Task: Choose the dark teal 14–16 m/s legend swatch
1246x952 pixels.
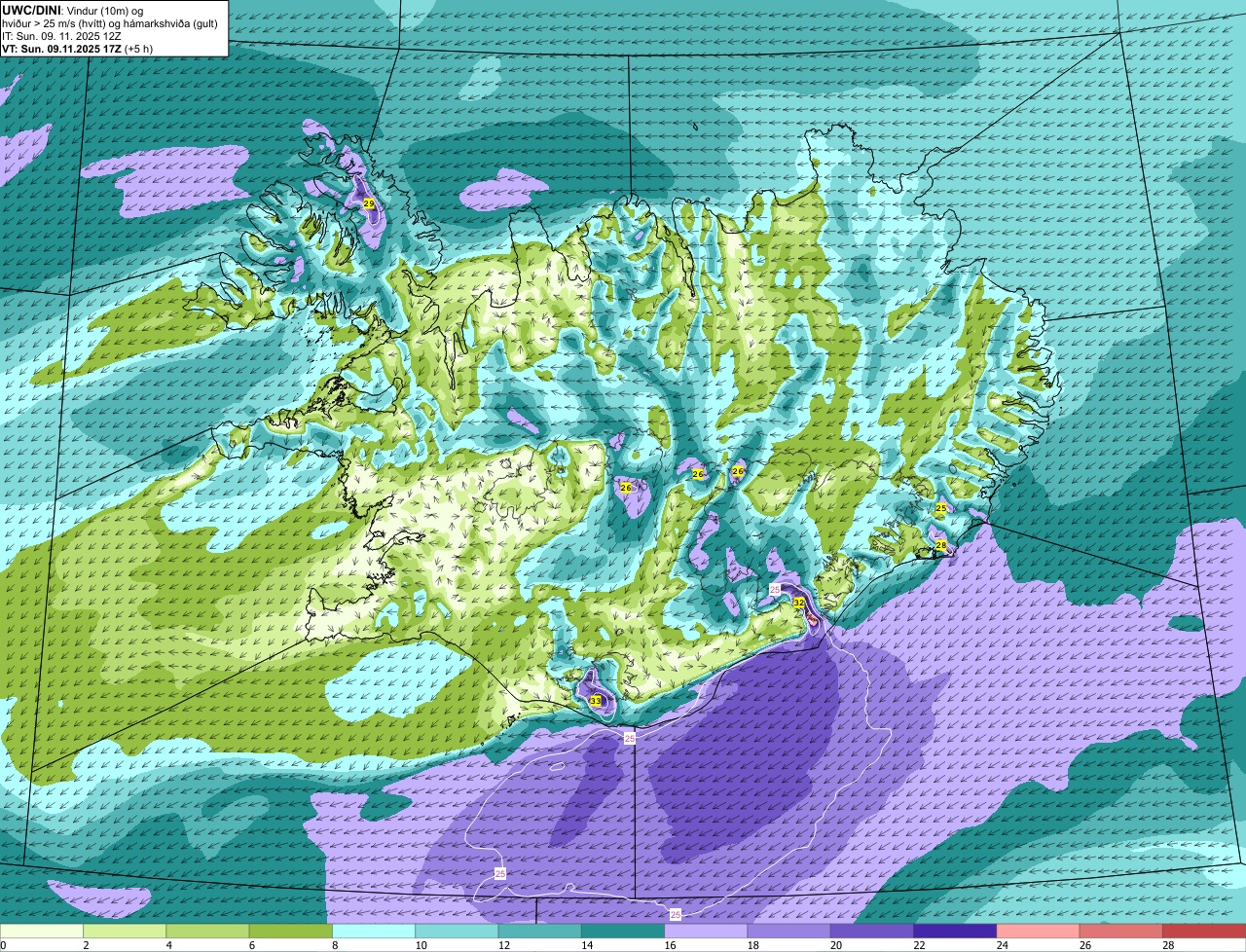Action: click(x=623, y=932)
